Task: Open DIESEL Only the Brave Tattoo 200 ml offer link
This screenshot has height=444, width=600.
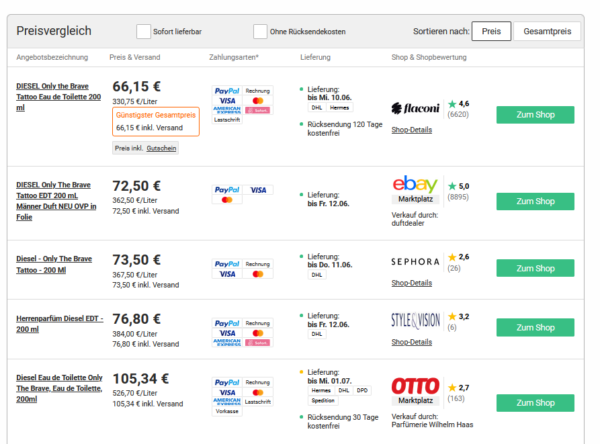Action: (x=59, y=97)
